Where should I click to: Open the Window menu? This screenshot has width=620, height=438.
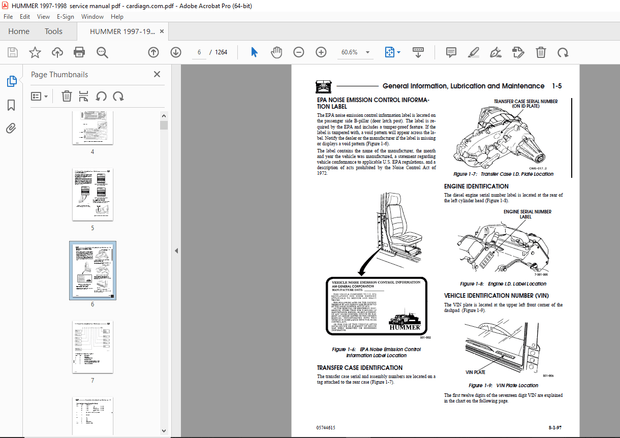92,17
